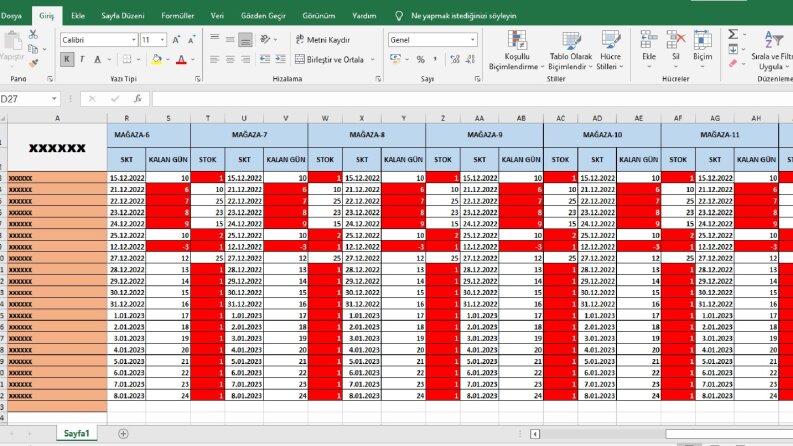Apply yellow fill color bucket
Screen dimensions: 793x446
157,60
